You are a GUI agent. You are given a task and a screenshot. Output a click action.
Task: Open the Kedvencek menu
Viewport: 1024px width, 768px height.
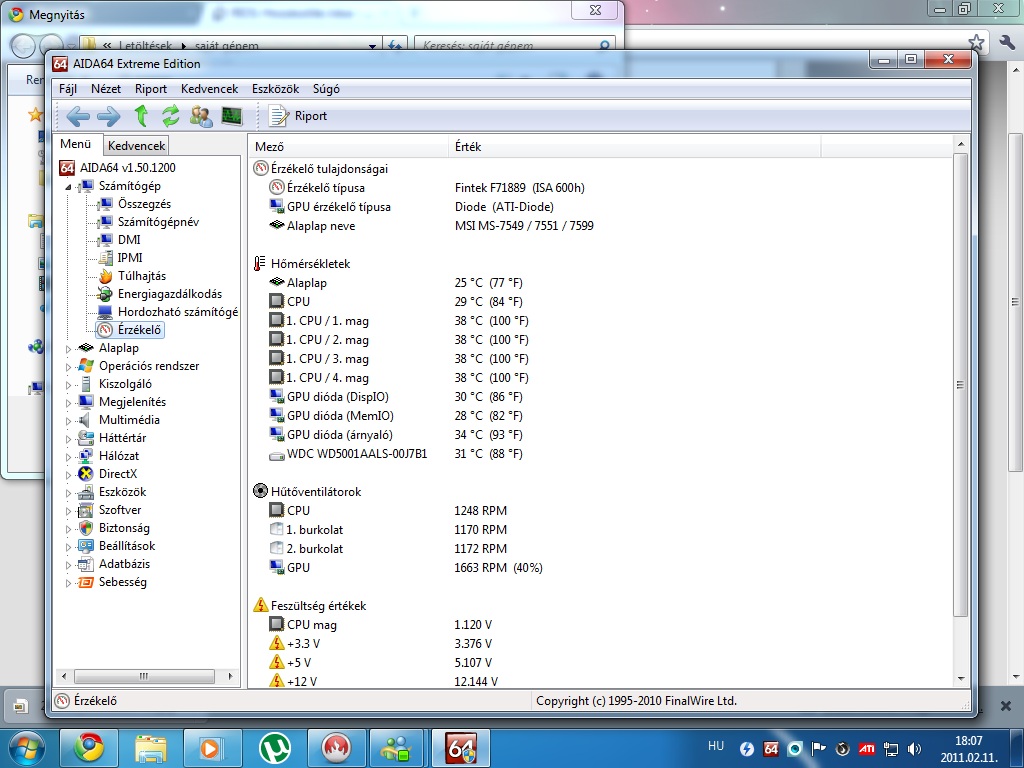click(210, 89)
